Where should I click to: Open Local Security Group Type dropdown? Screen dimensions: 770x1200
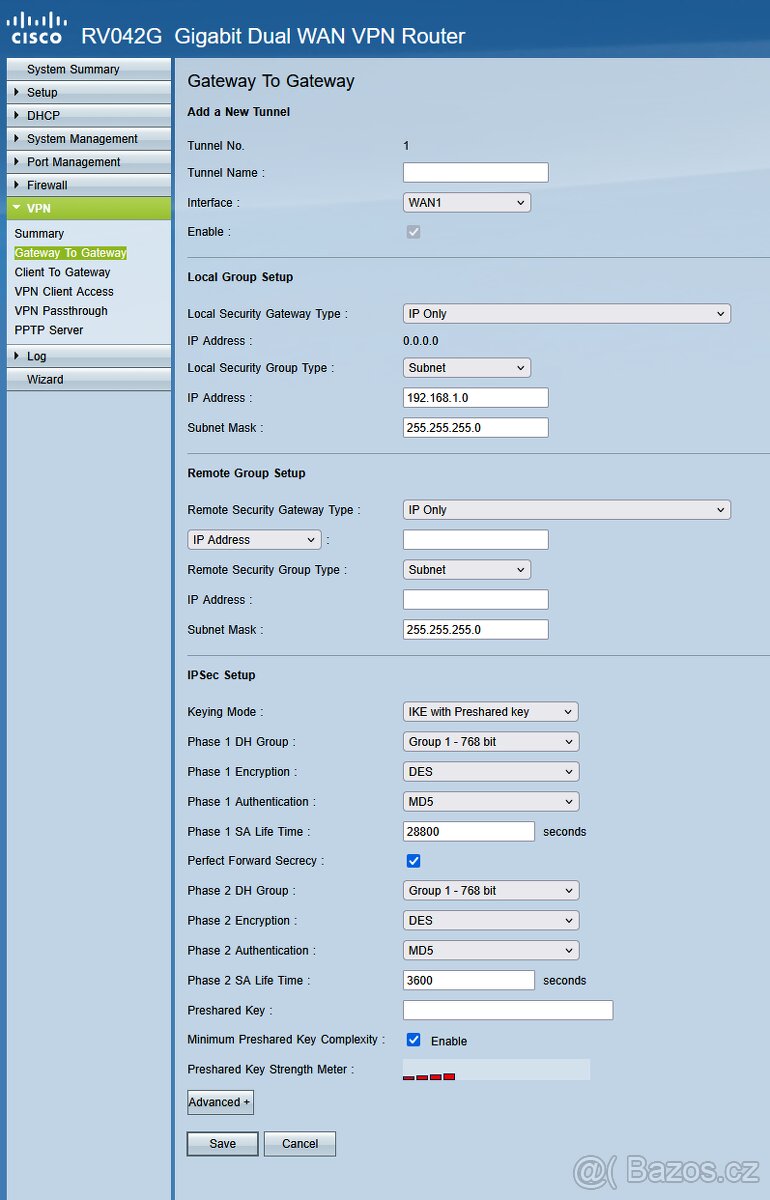click(467, 367)
